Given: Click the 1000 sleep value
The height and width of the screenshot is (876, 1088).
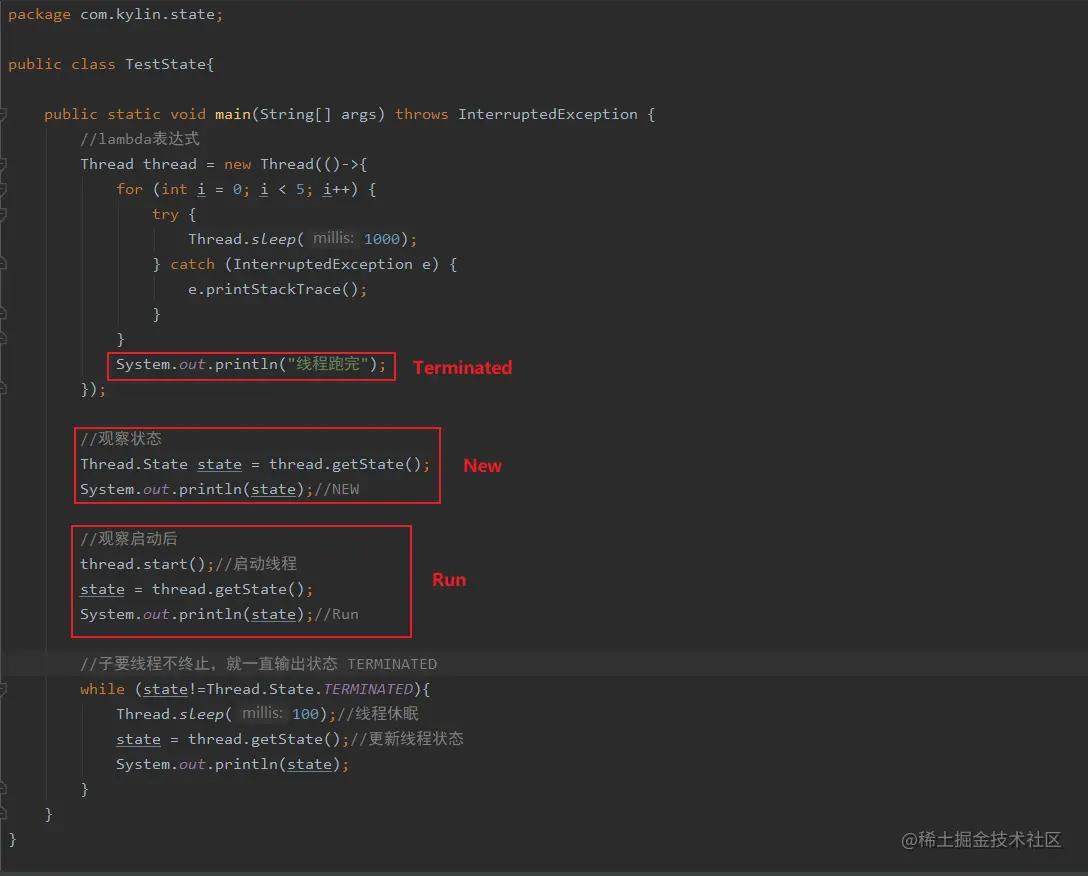Looking at the screenshot, I should pyautogui.click(x=382, y=239).
